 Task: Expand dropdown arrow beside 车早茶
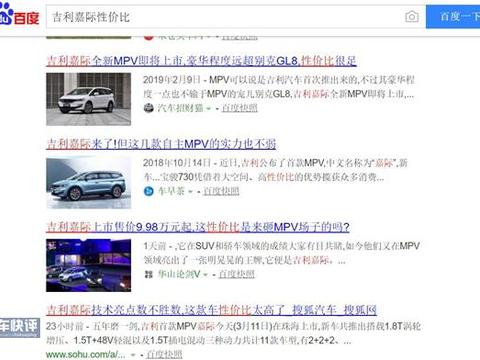point(190,192)
